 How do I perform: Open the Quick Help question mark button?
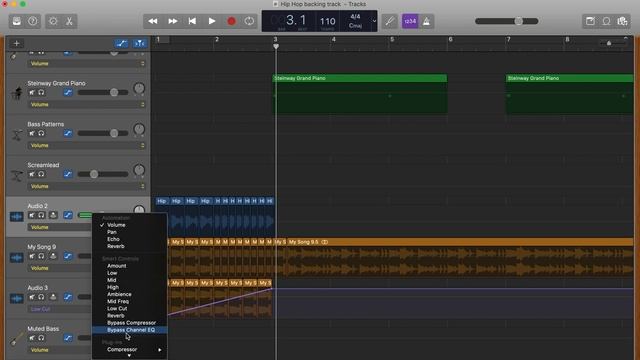tap(33, 21)
